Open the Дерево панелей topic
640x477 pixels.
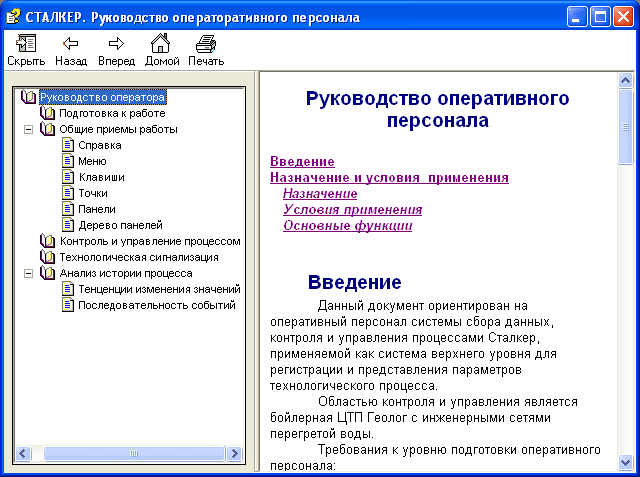120,225
